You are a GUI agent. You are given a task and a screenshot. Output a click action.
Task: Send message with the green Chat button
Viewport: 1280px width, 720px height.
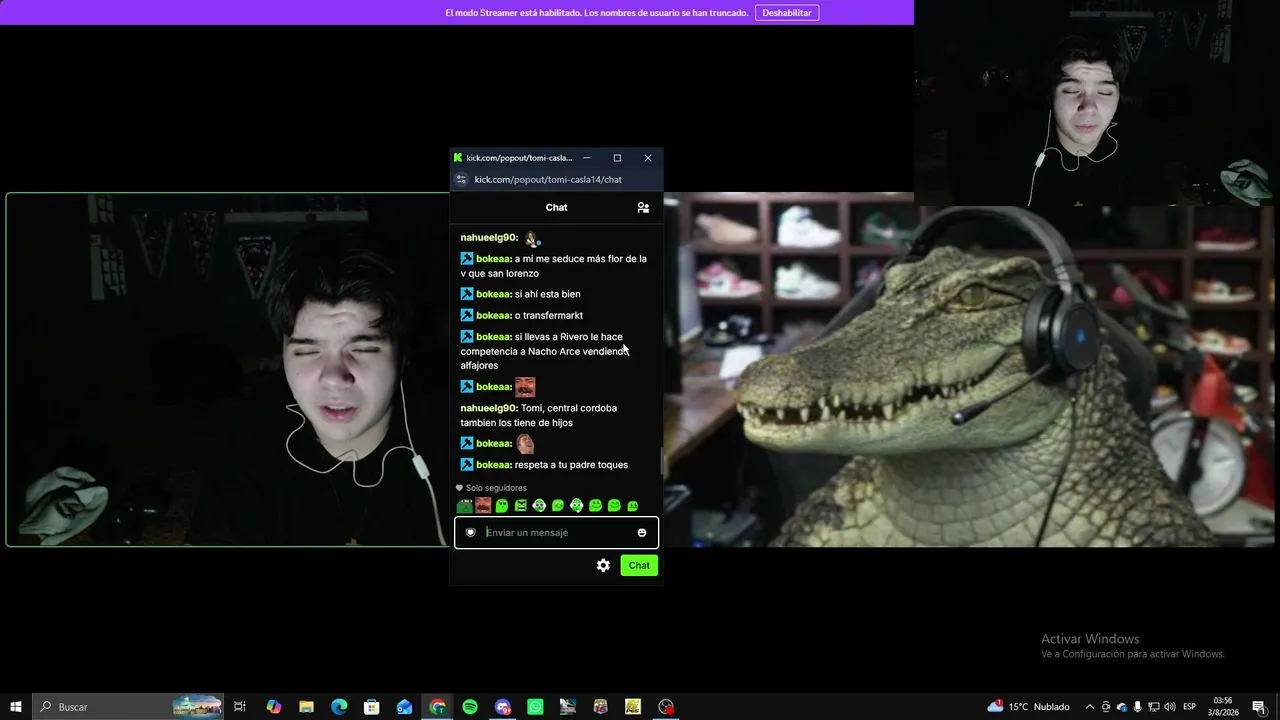click(639, 566)
